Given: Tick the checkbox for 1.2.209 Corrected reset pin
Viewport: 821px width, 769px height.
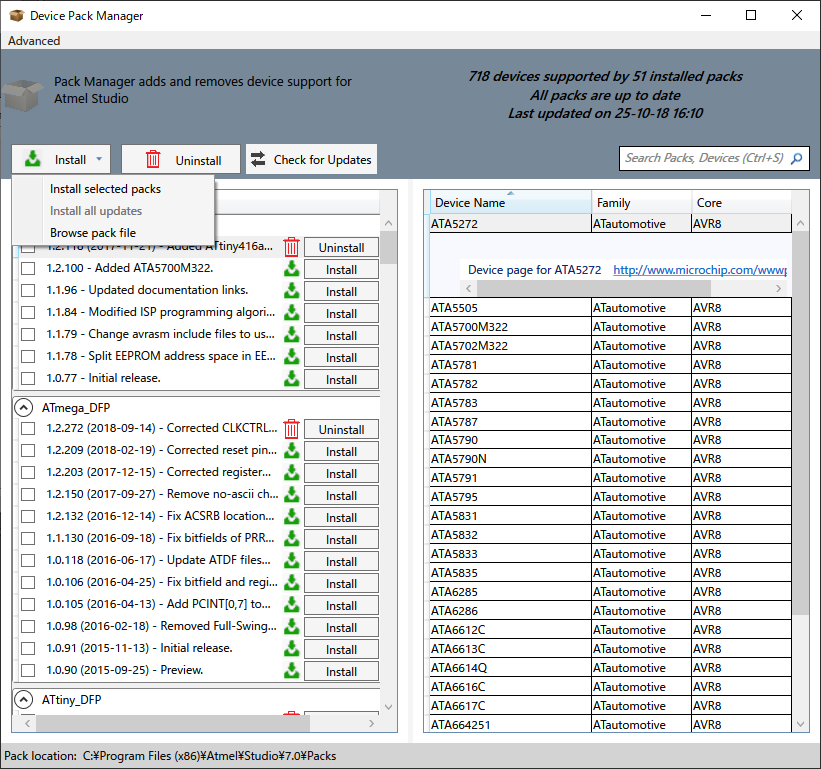Looking at the screenshot, I should tap(28, 451).
